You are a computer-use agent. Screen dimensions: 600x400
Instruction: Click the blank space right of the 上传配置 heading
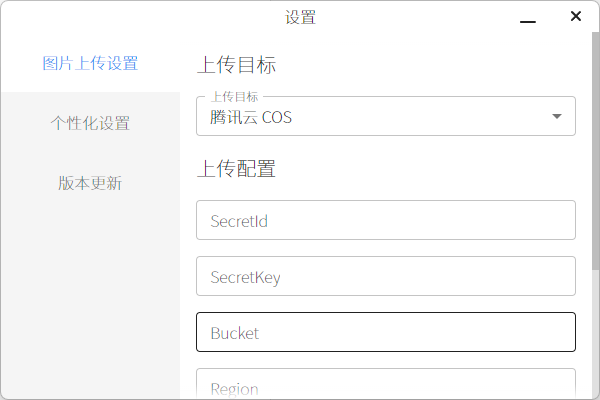tap(430, 168)
